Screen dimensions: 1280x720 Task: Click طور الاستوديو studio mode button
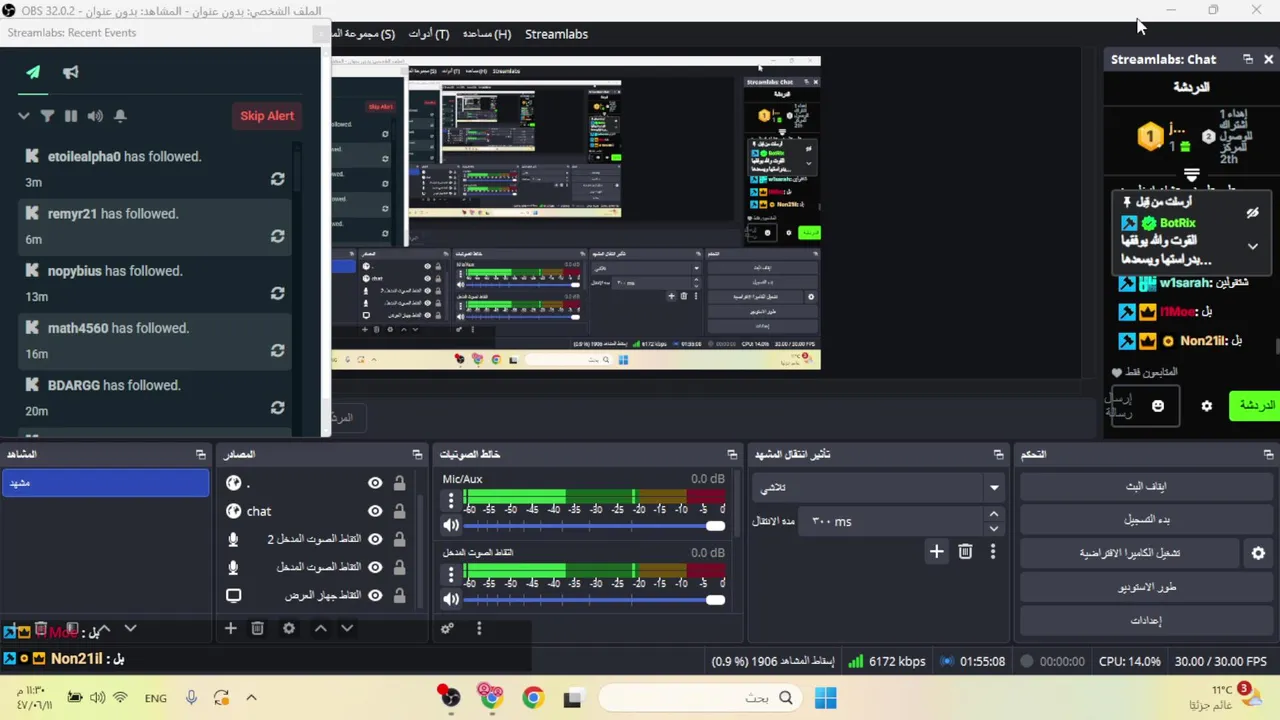pos(1146,587)
